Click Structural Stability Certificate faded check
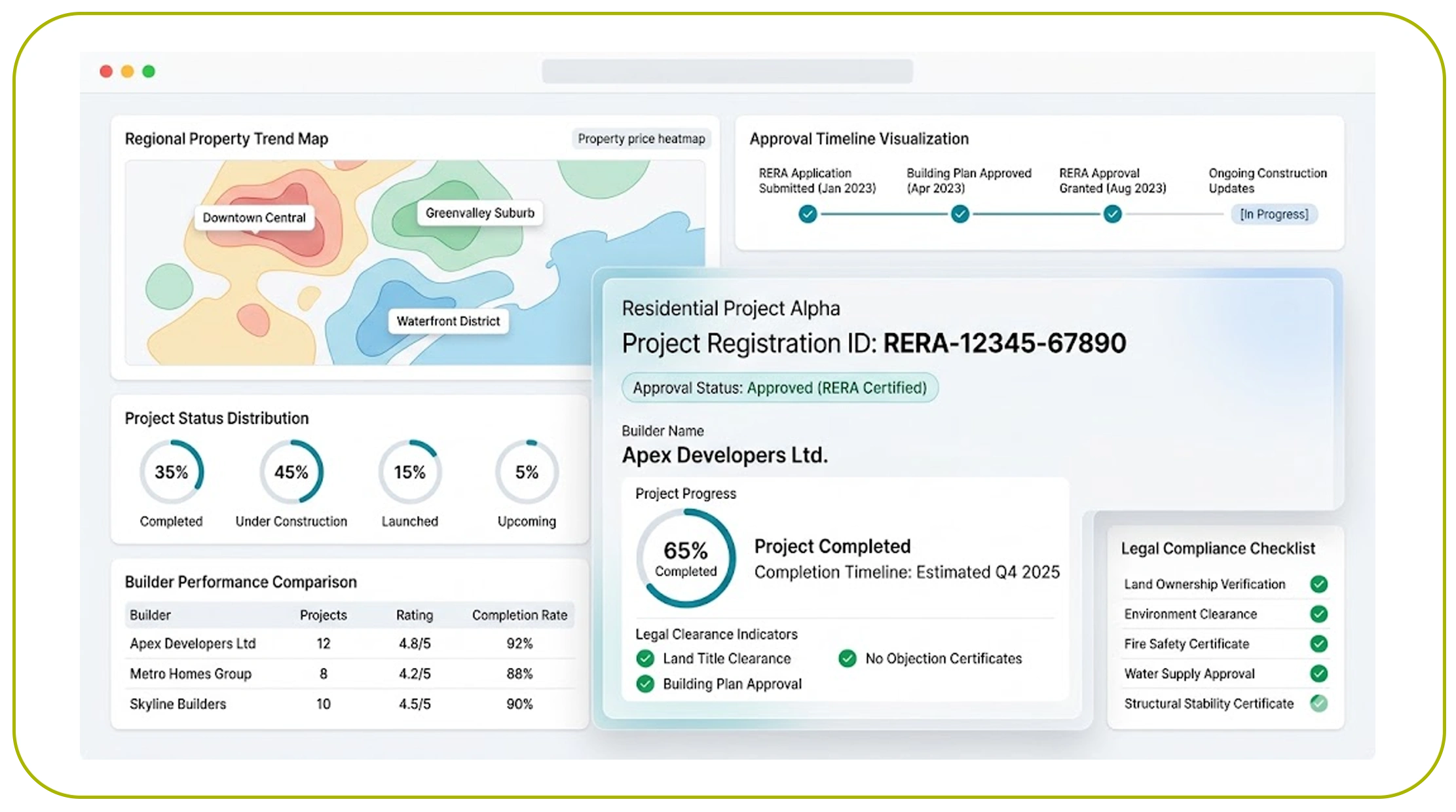Image resolution: width=1456 pixels, height=812 pixels. pyautogui.click(x=1318, y=703)
